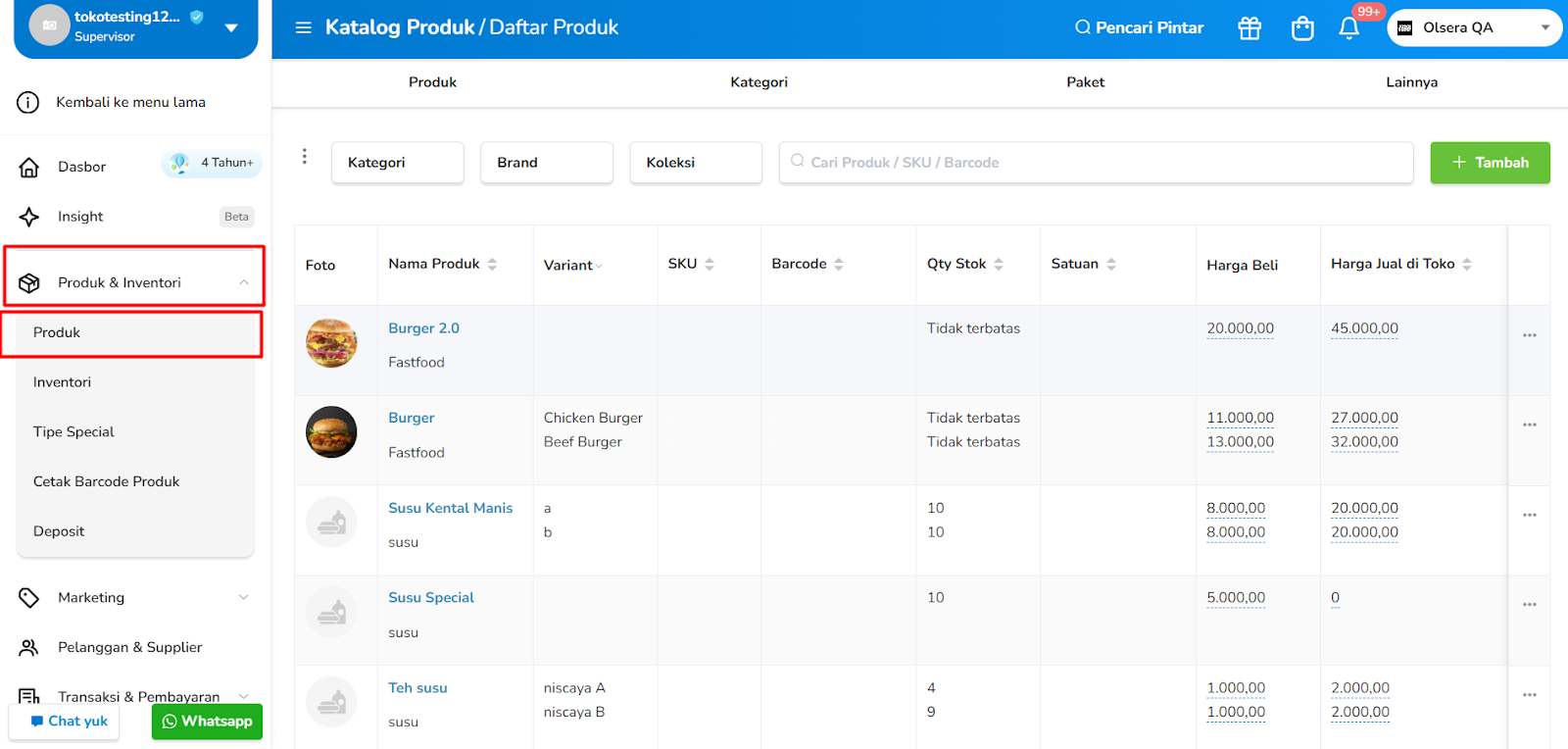Open the shopping bag icon

coord(1302,28)
